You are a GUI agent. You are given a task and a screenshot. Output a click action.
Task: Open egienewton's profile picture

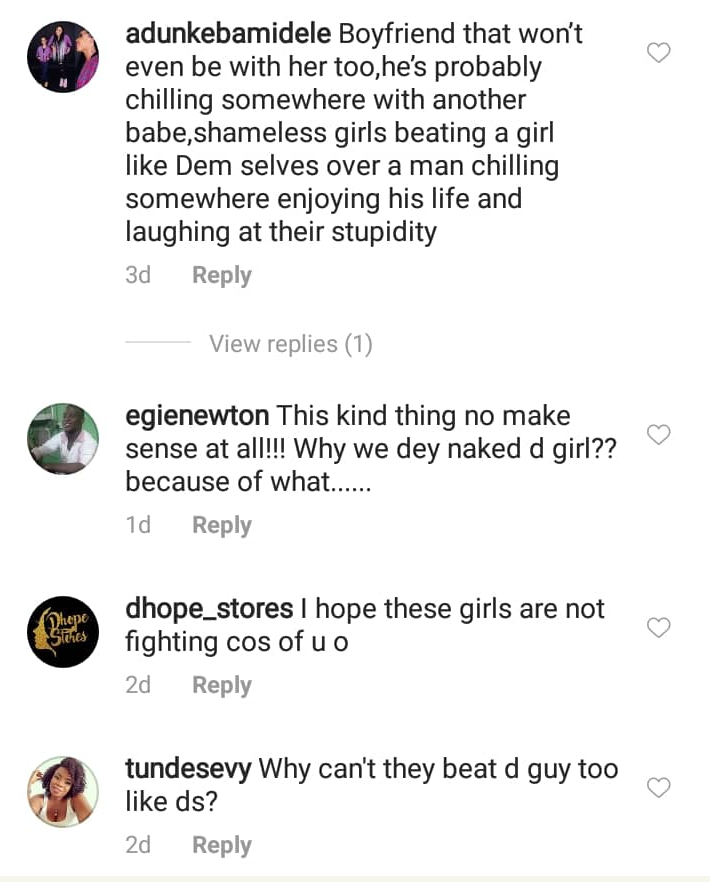(62, 438)
